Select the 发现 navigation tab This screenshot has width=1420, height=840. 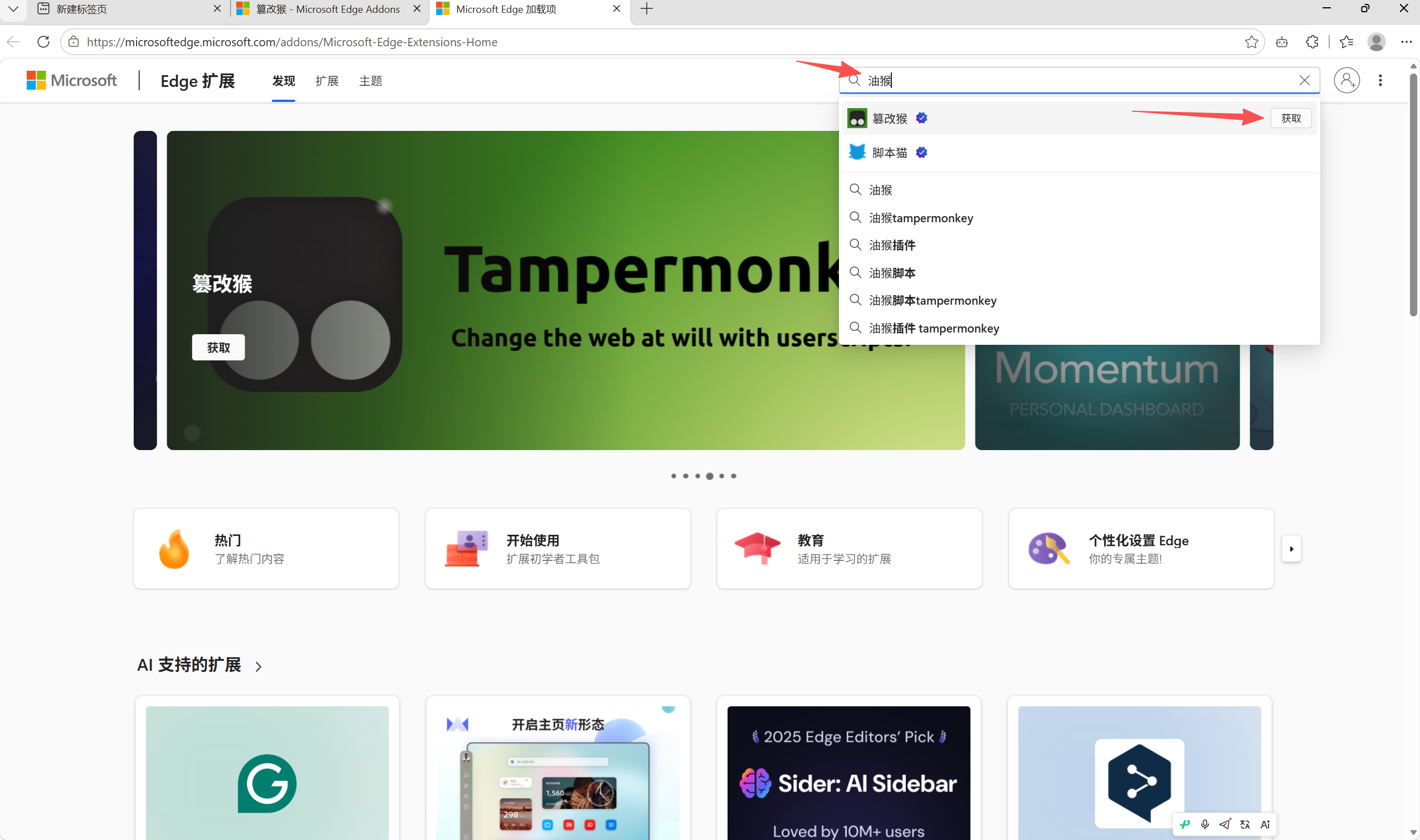(283, 81)
